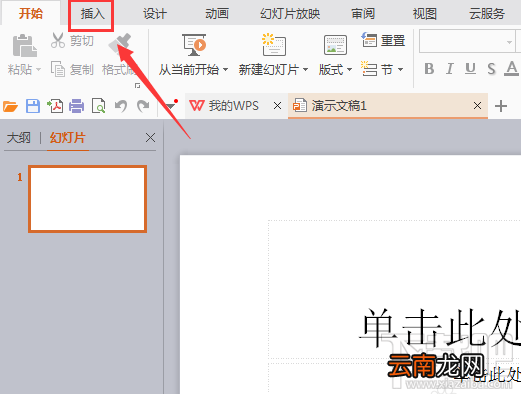Switch to the 大纲 outline pane
Screen dimensions: 521x394
click(x=19, y=138)
